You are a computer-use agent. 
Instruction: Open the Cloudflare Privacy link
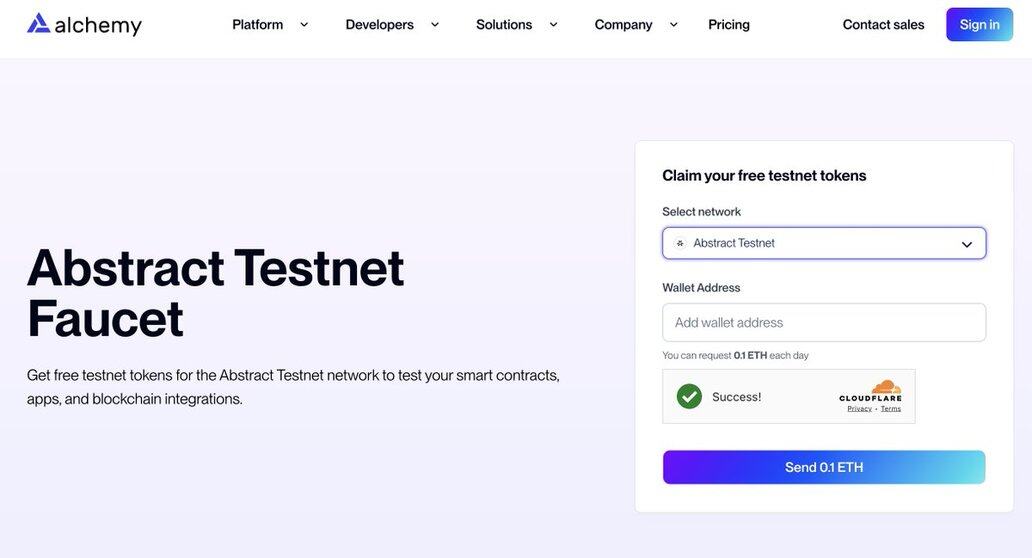[x=859, y=409]
